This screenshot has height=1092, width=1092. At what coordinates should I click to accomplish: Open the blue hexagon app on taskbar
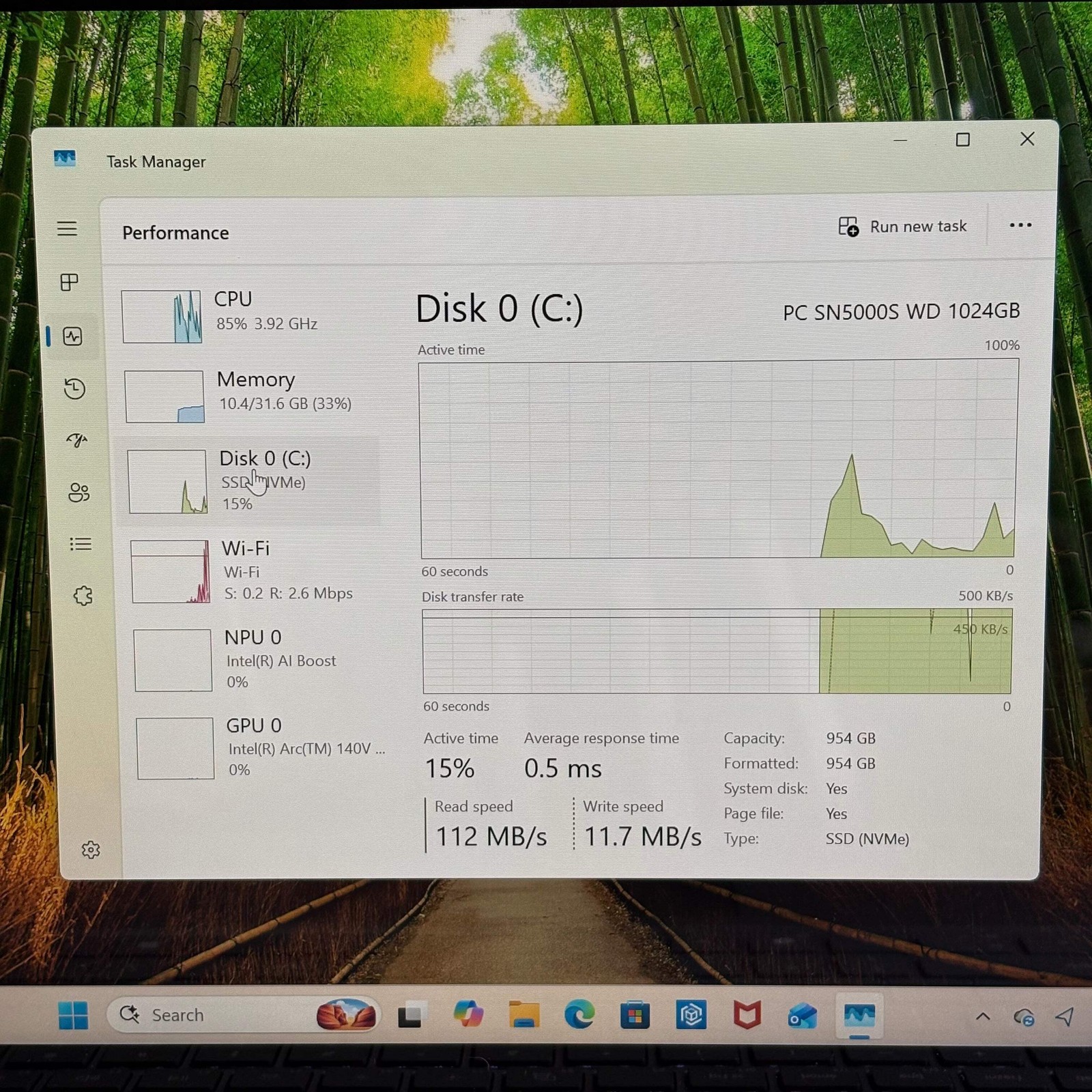691,1015
